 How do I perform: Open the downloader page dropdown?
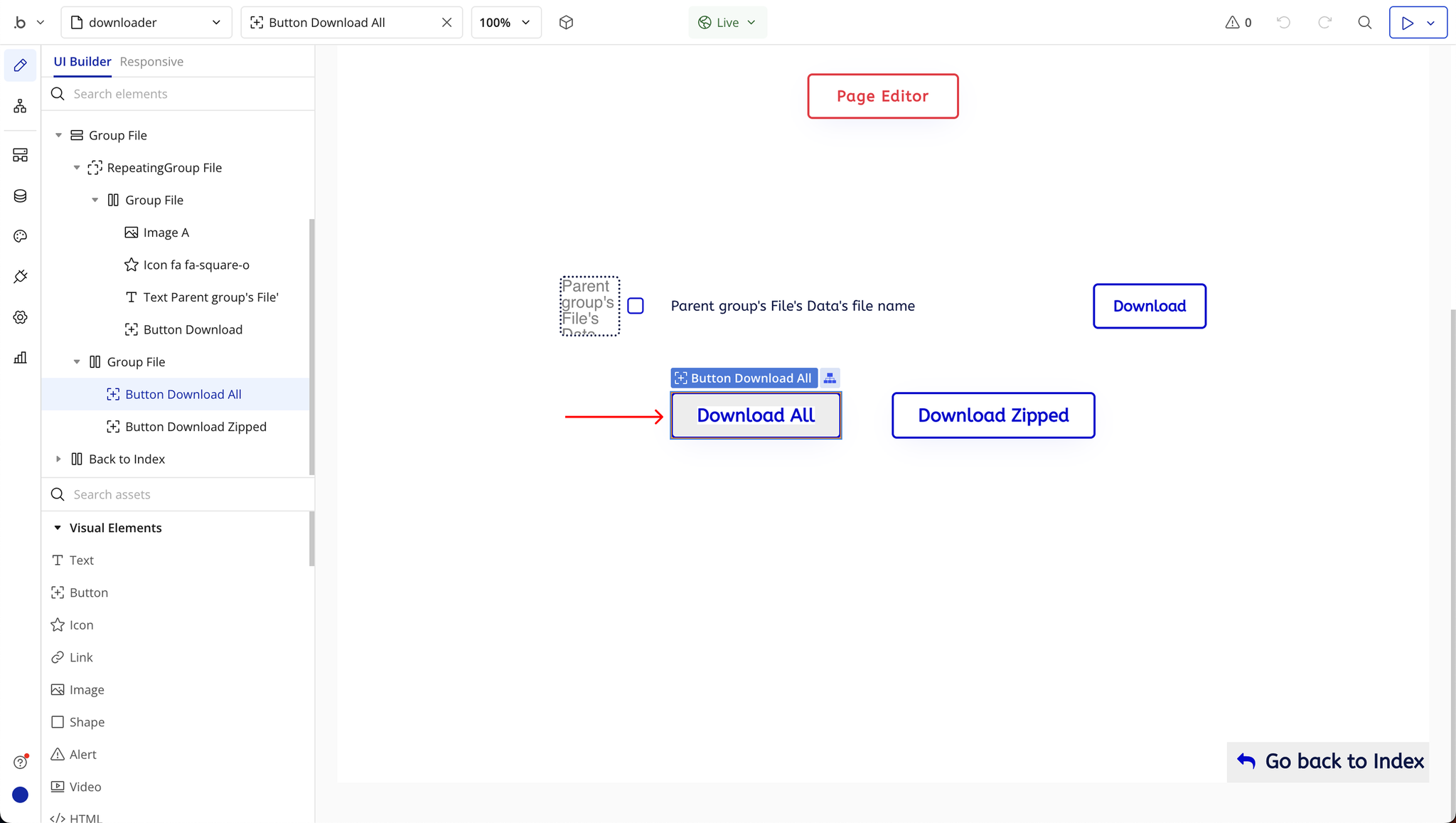click(x=146, y=23)
